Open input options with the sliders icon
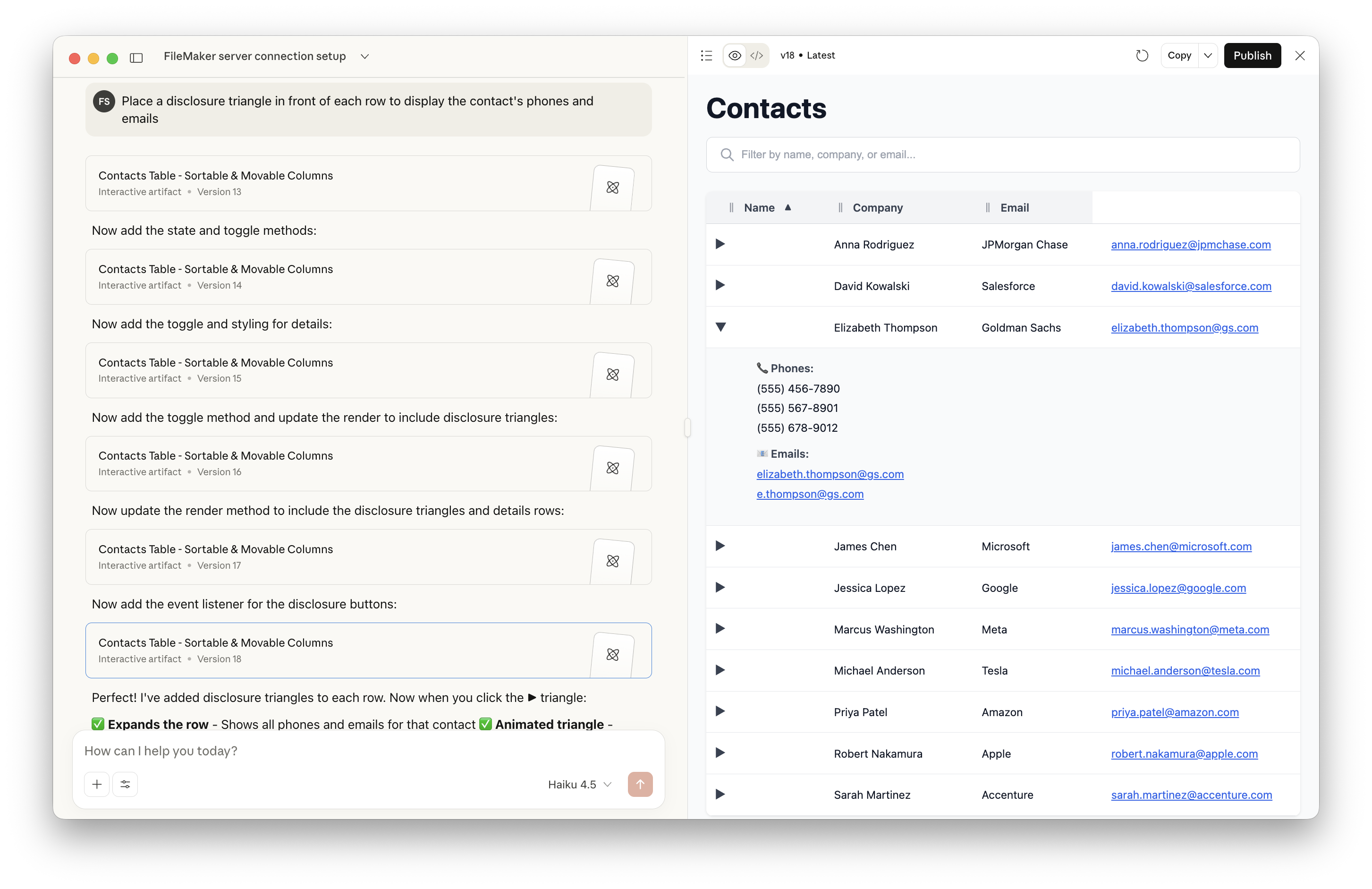This screenshot has height=889, width=1372. tap(125, 785)
